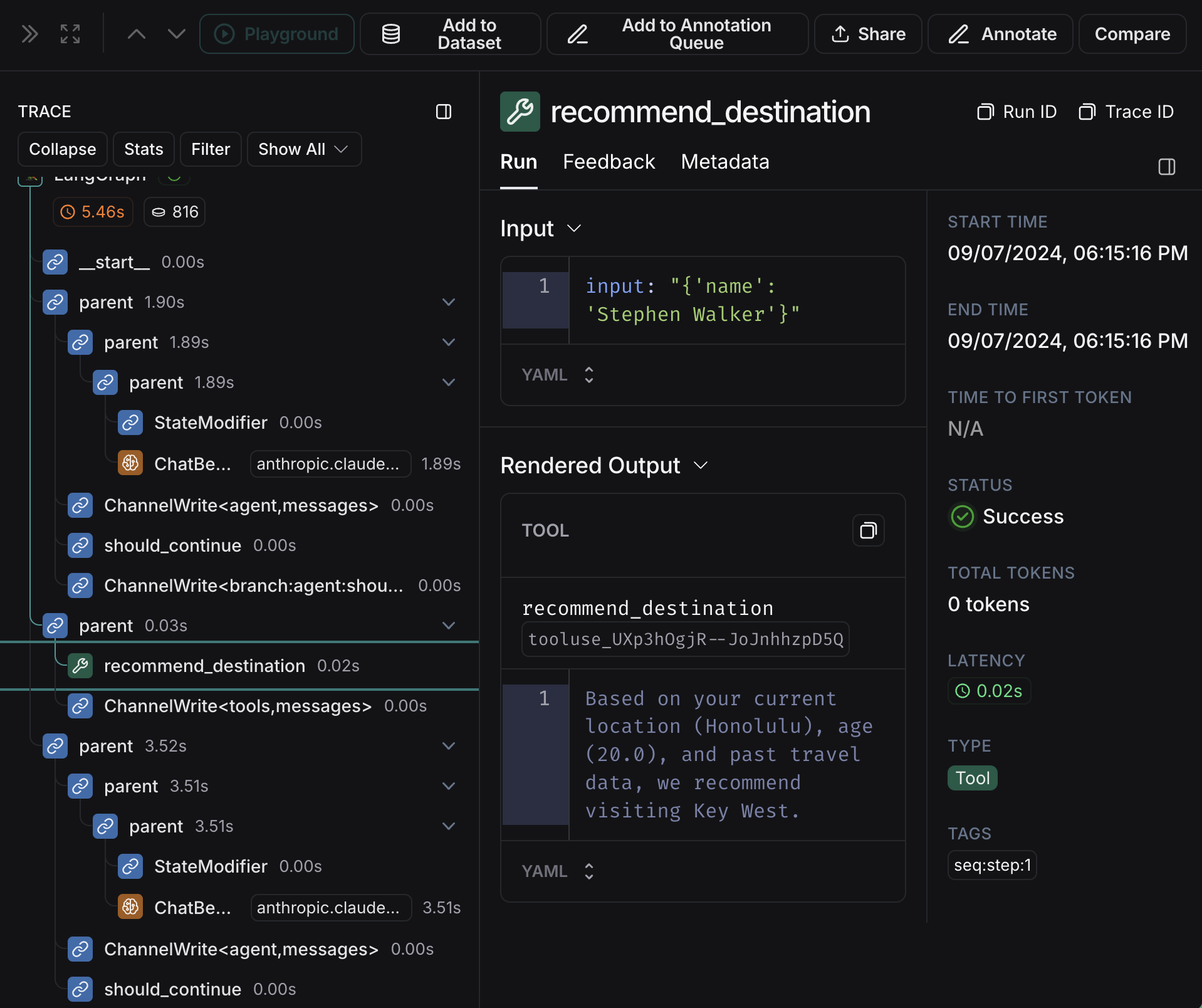Show trace Stats
Image resolution: width=1202 pixels, height=1008 pixels.
(x=144, y=149)
